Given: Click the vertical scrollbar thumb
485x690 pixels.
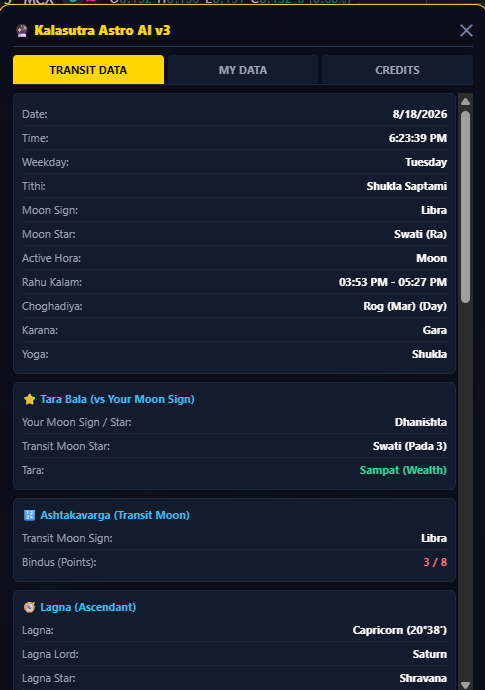Looking at the screenshot, I should pyautogui.click(x=465, y=207).
